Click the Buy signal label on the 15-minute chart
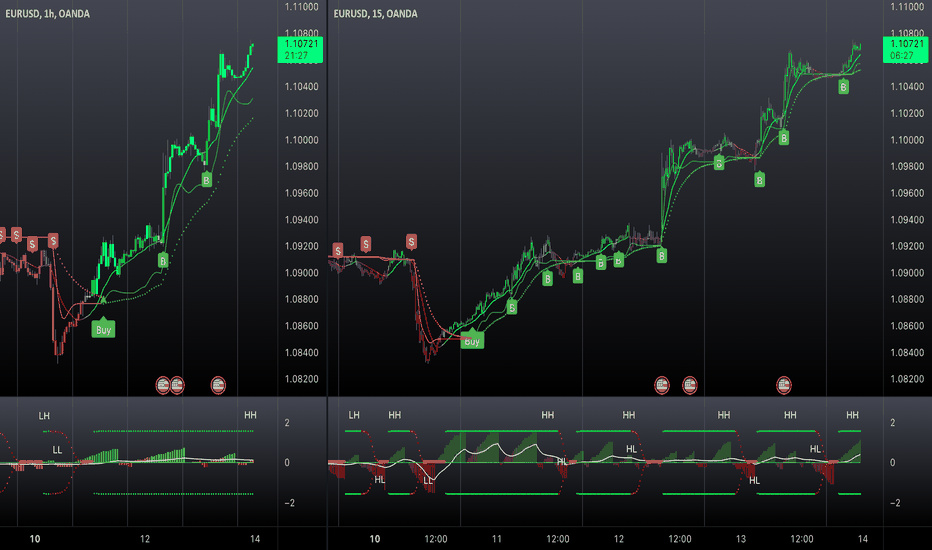932x550 pixels. [x=472, y=340]
